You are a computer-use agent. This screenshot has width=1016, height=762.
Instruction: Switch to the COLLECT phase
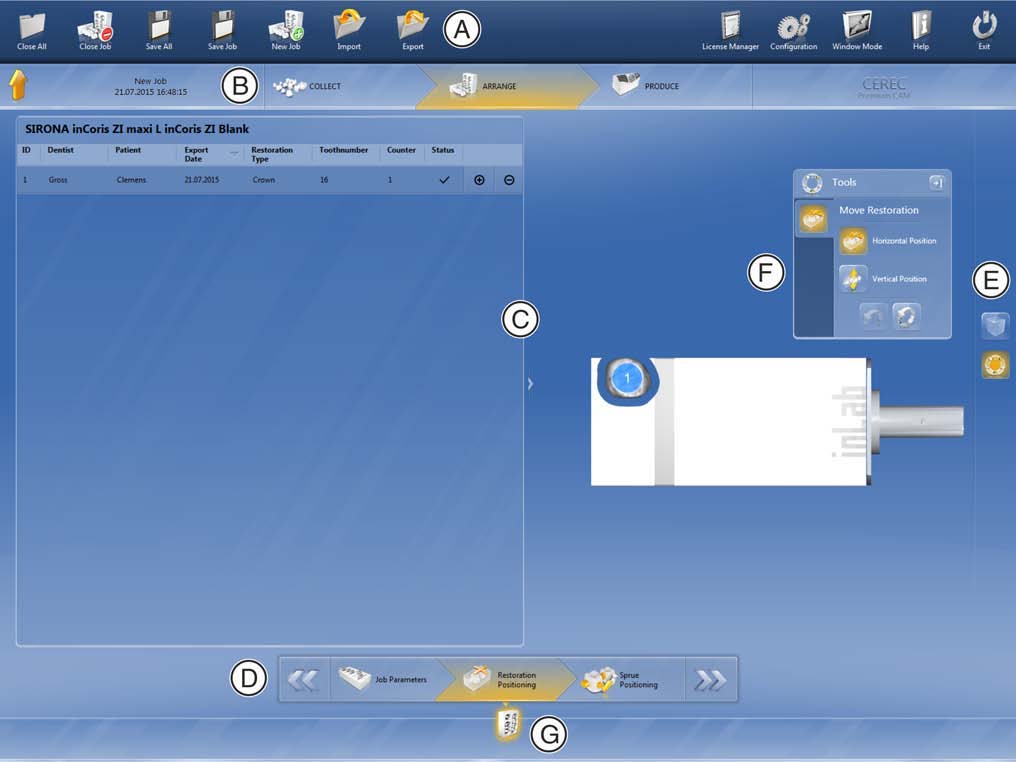click(307, 86)
